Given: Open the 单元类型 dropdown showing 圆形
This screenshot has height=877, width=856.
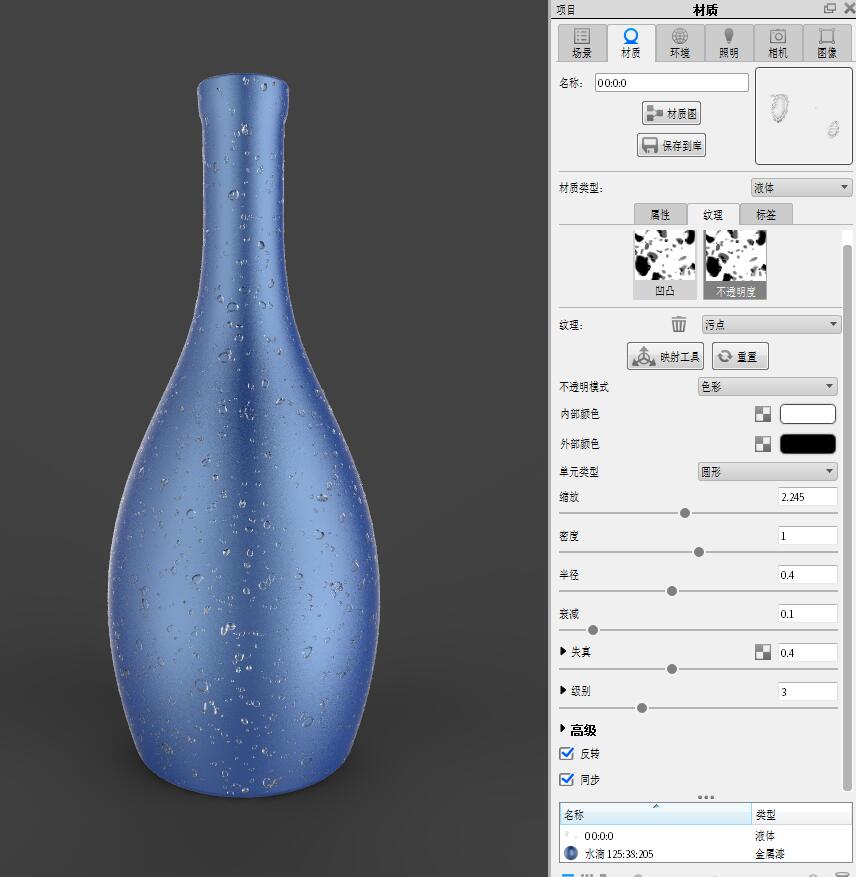Looking at the screenshot, I should tap(768, 471).
